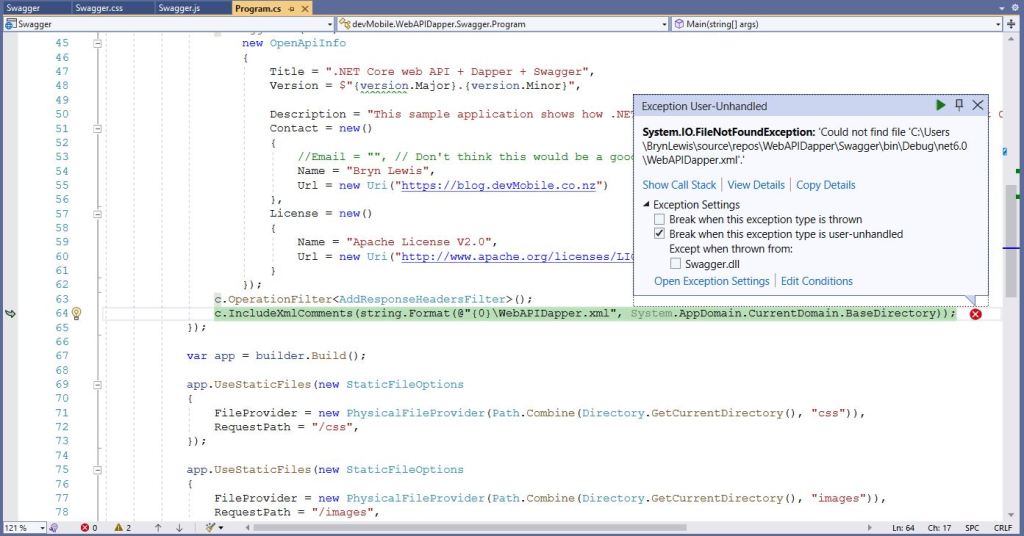The image size is (1024, 536).
Task: Click the lightbulb quick actions icon on line 64
Action: pyautogui.click(x=76, y=314)
